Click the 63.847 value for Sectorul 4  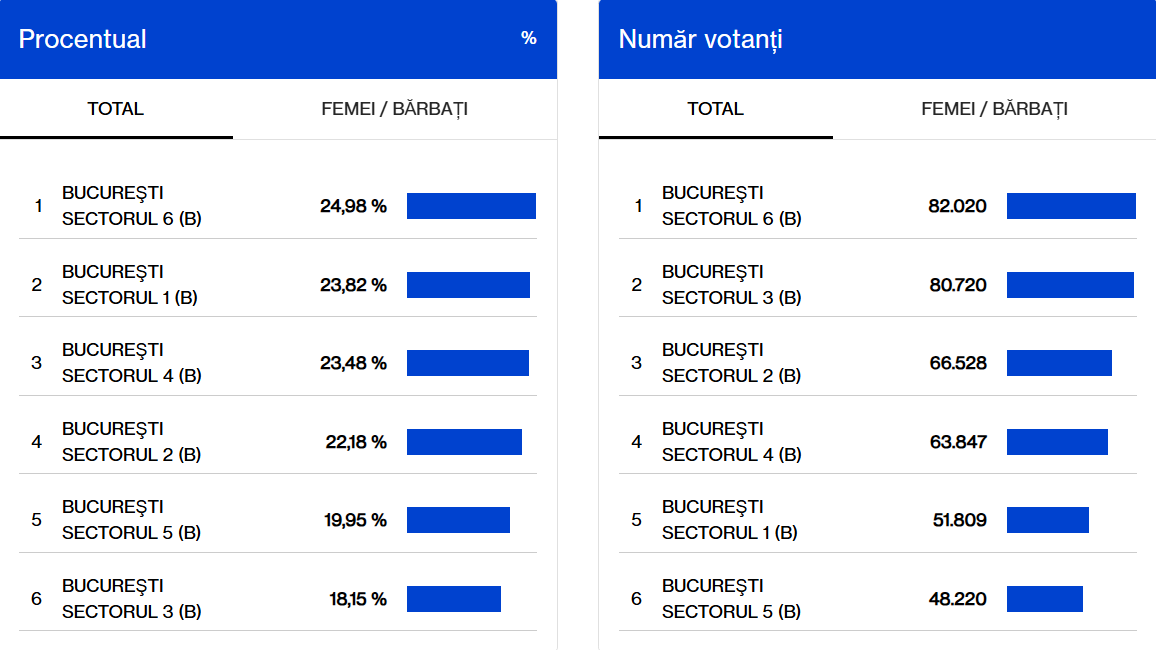point(958,442)
